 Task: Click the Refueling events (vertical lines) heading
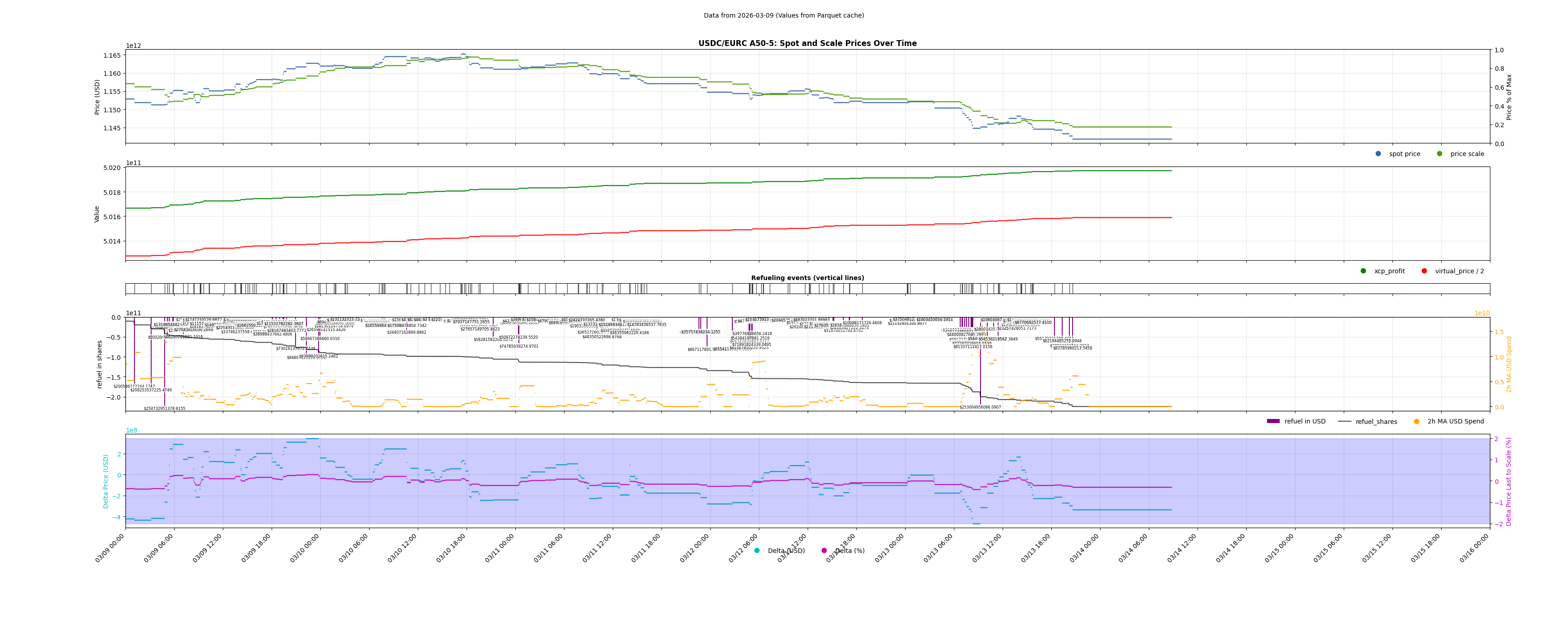807,278
